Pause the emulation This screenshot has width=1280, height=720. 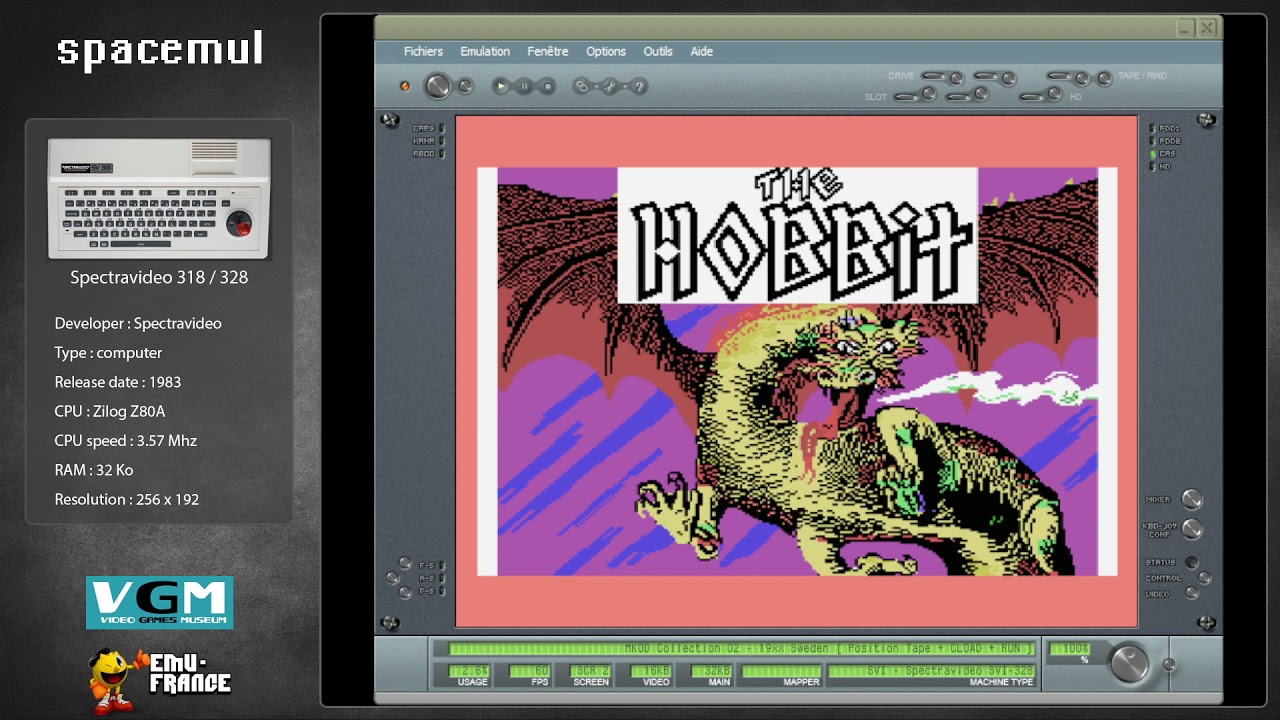point(524,86)
